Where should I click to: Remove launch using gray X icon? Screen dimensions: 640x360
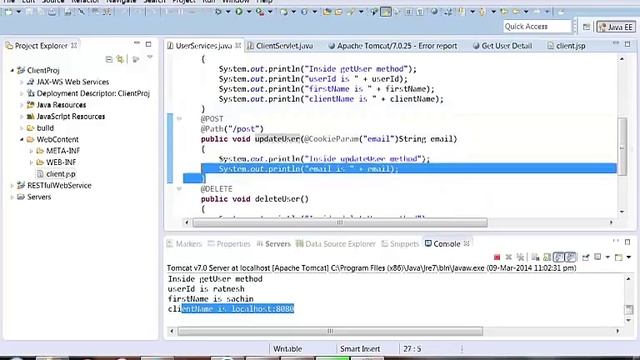pyautogui.click(x=509, y=257)
